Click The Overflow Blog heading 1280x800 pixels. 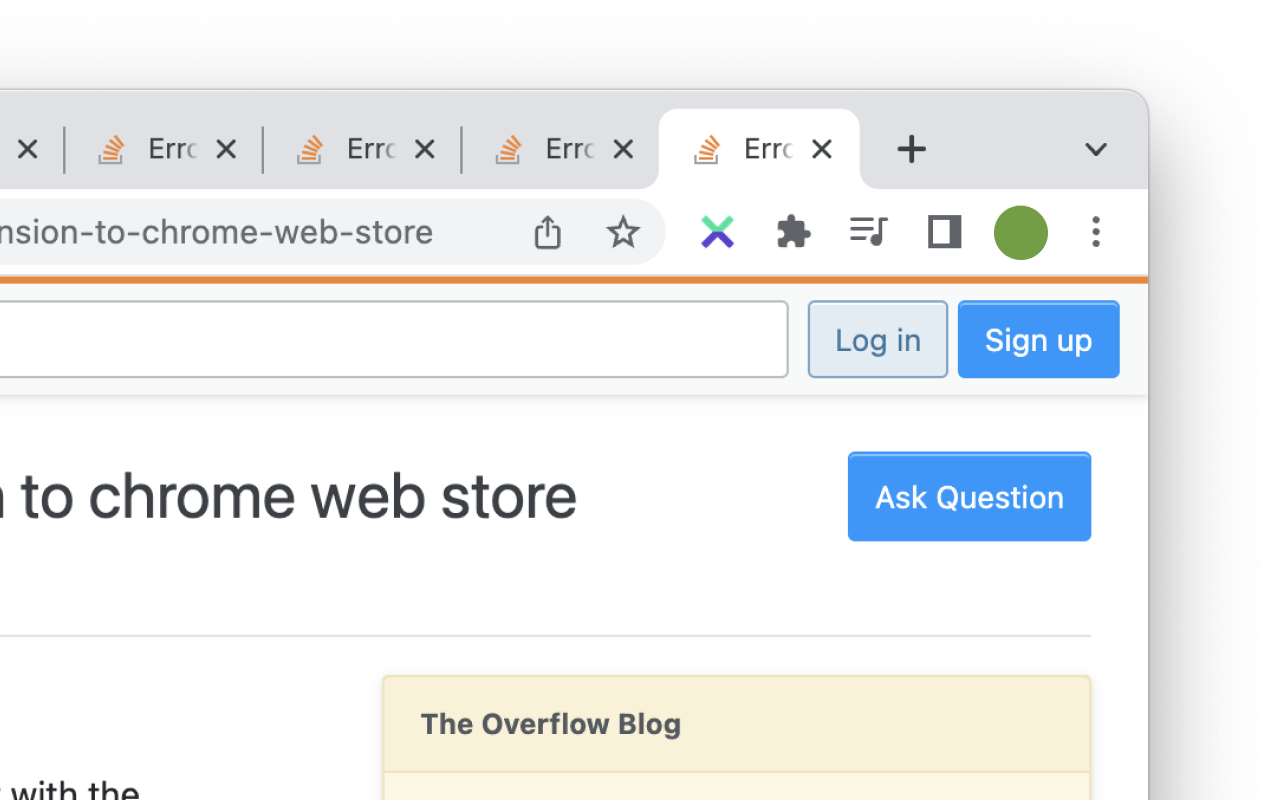tap(551, 724)
